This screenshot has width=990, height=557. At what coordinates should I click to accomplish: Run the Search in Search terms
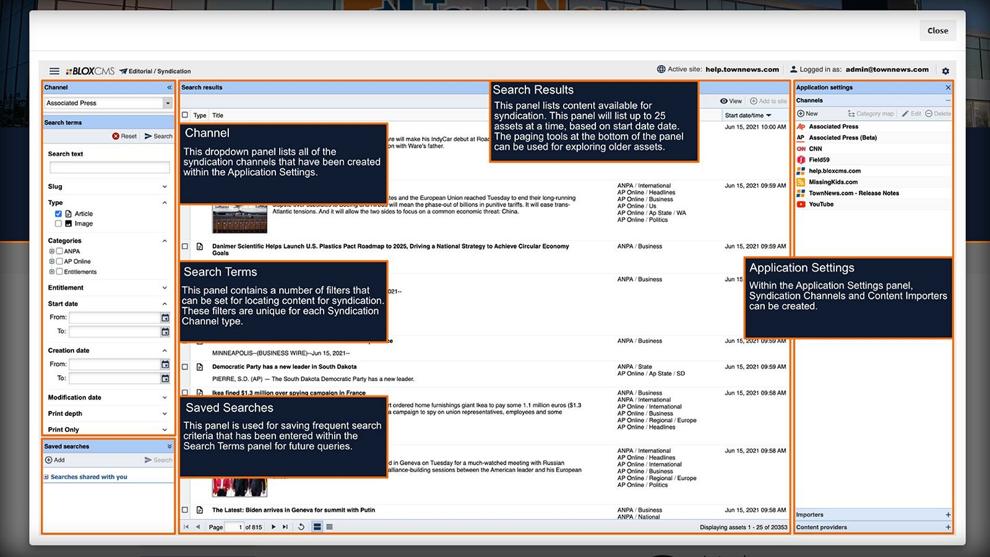point(158,136)
